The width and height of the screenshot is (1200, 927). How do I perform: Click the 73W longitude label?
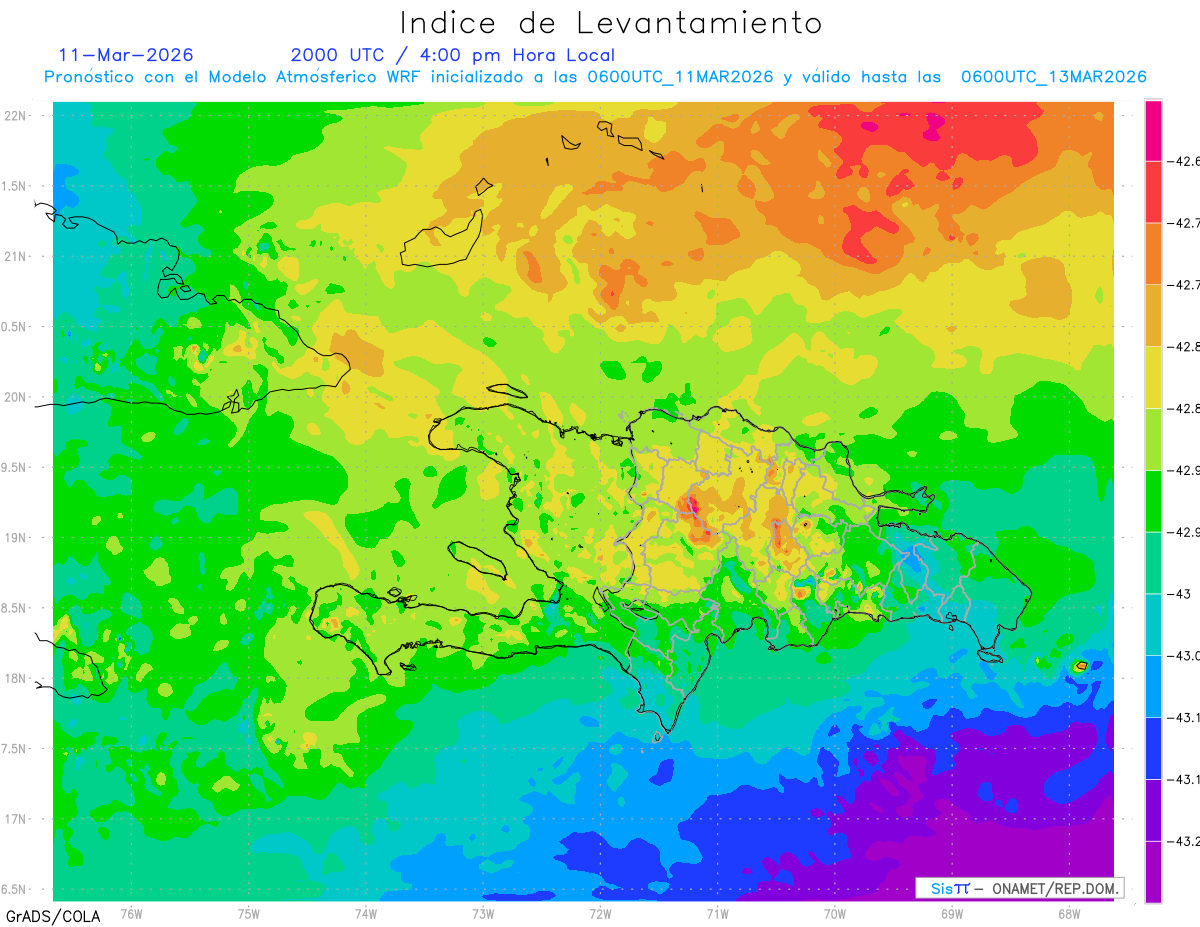coord(483,913)
